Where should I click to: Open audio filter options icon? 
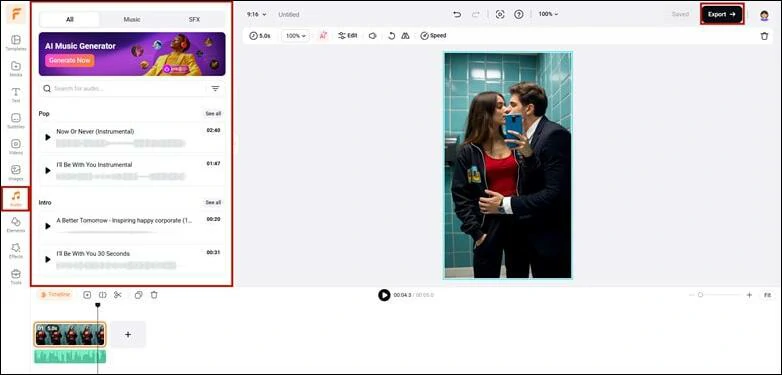tap(215, 89)
